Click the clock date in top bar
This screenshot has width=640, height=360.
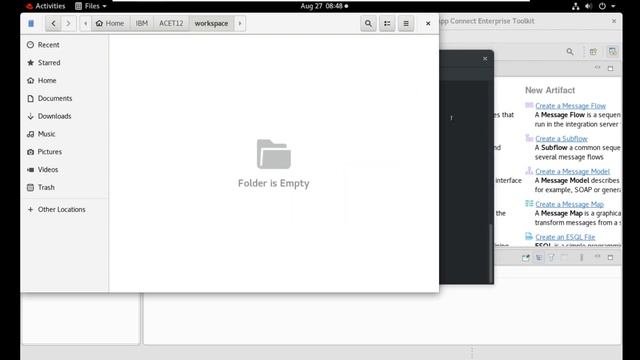tap(324, 6)
